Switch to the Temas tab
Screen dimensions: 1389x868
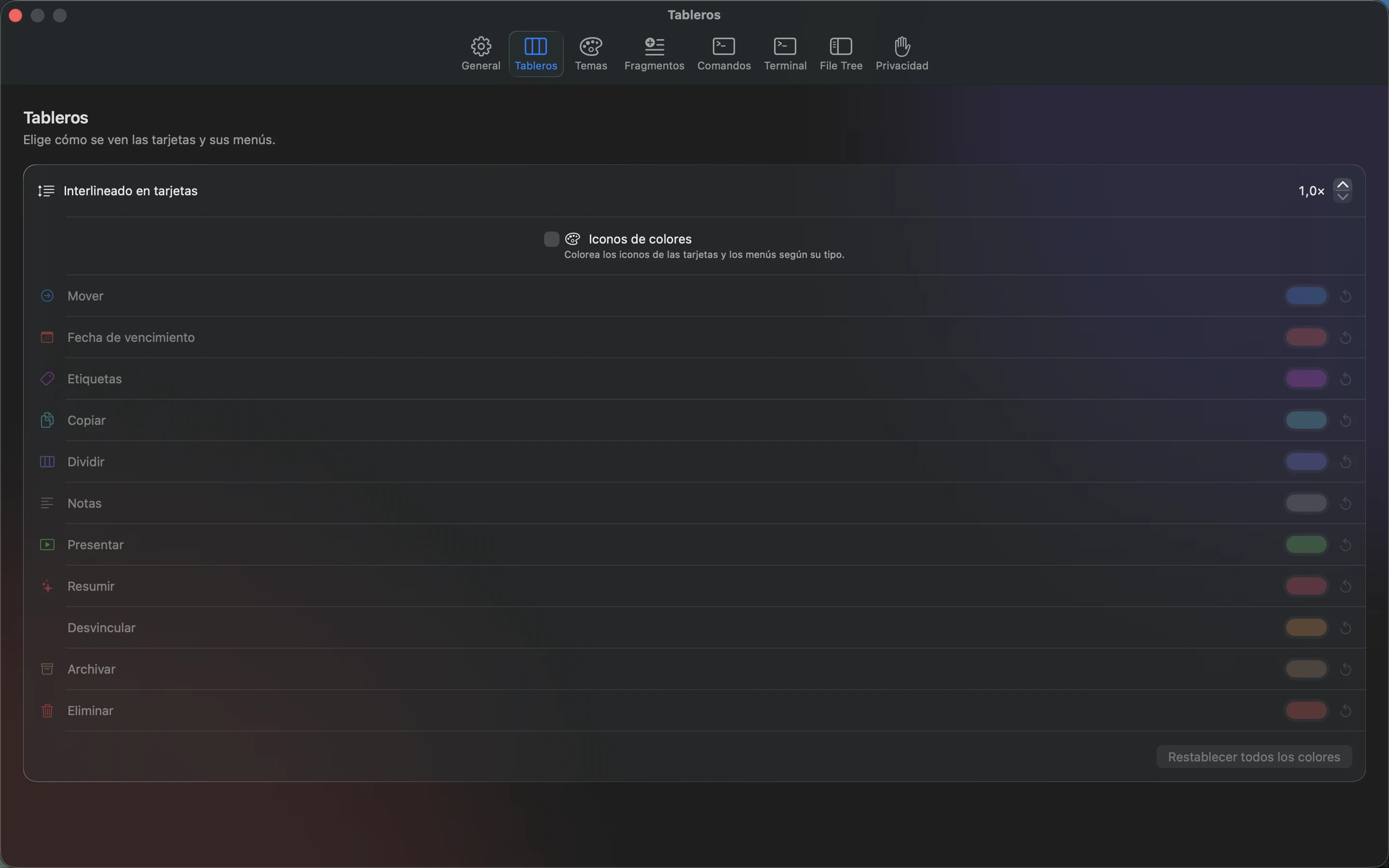[x=591, y=54]
